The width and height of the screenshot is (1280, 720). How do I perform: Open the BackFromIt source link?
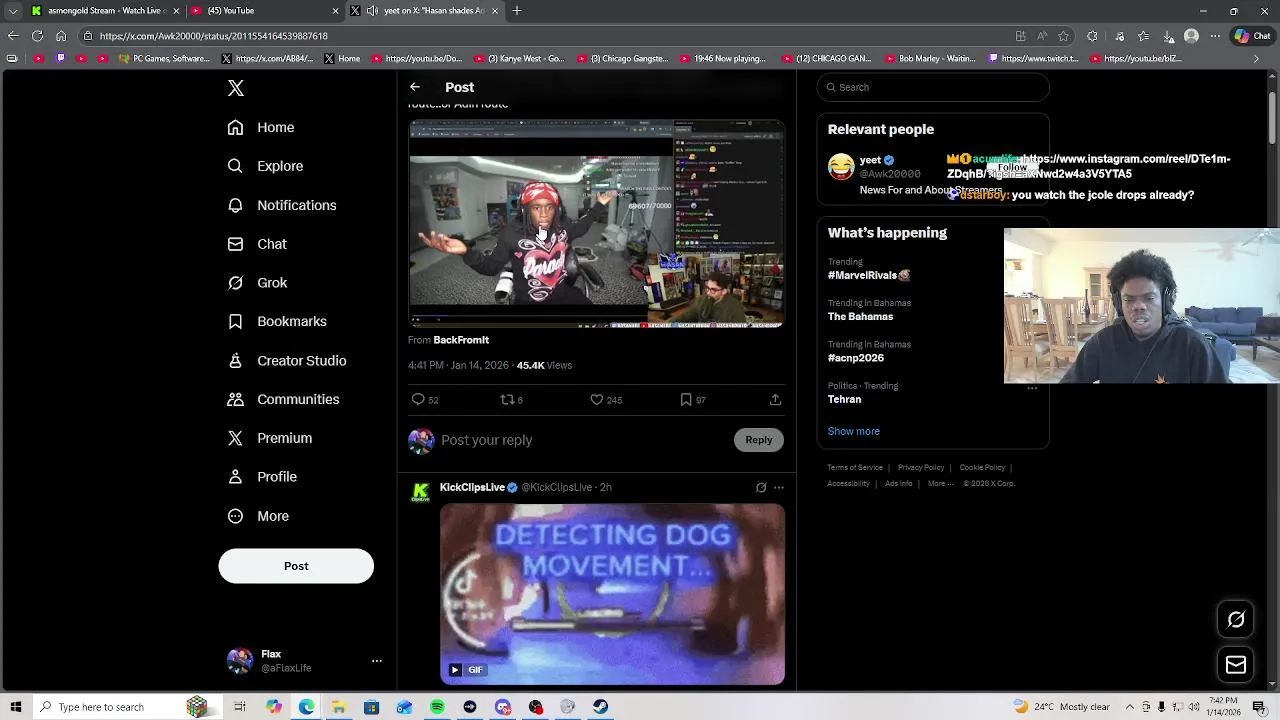click(461, 340)
